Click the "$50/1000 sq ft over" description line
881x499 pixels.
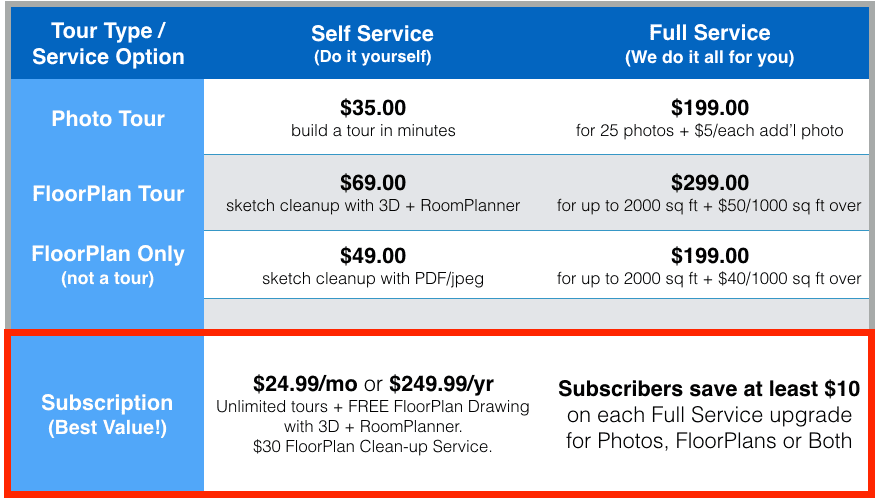(710, 206)
